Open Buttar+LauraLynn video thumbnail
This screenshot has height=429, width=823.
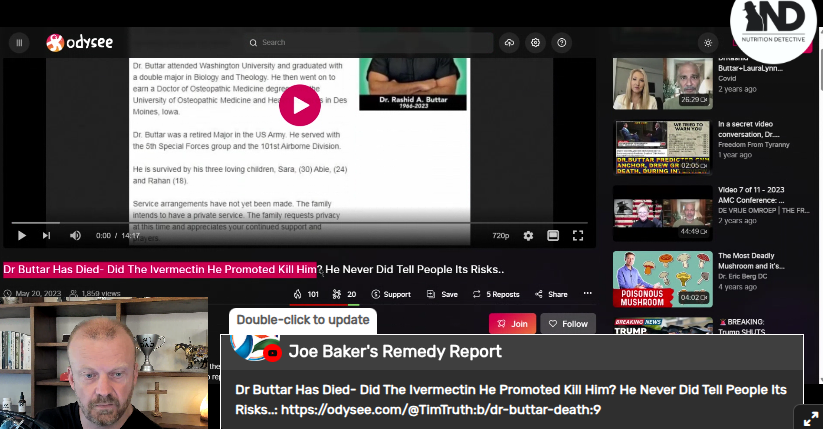tap(662, 83)
